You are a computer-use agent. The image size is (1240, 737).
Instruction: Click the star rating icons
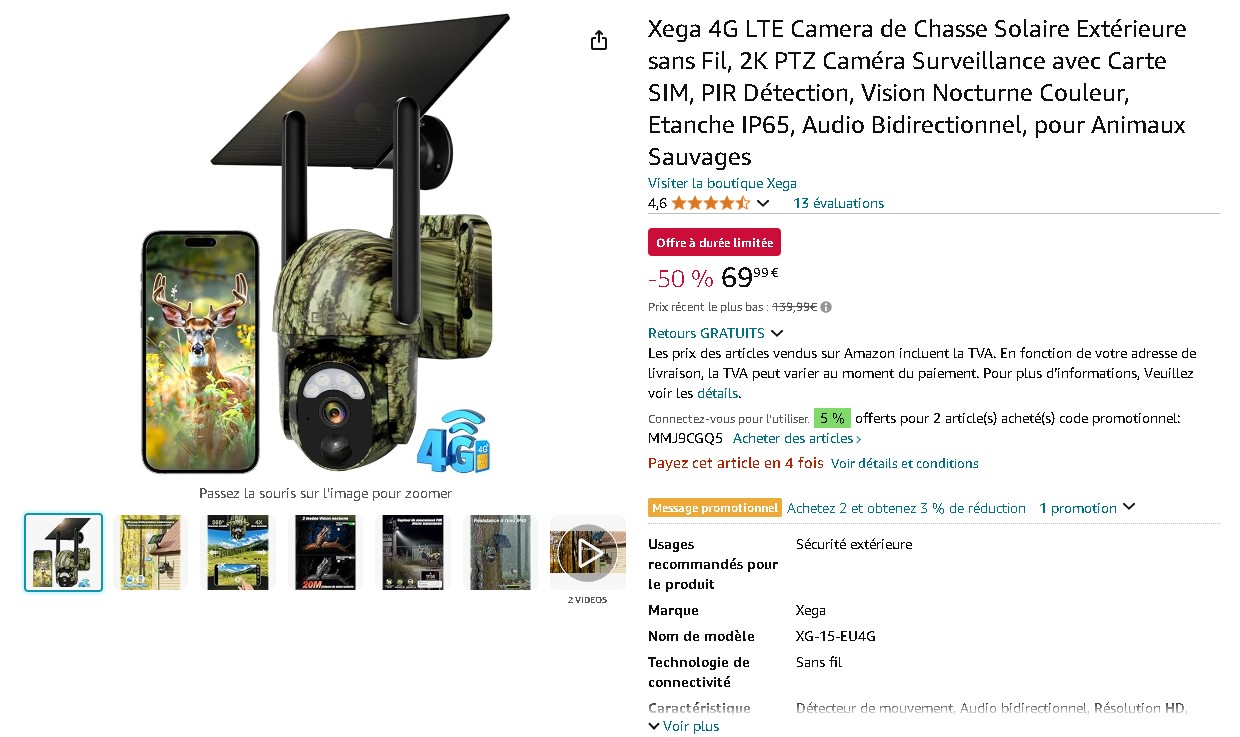pos(710,203)
